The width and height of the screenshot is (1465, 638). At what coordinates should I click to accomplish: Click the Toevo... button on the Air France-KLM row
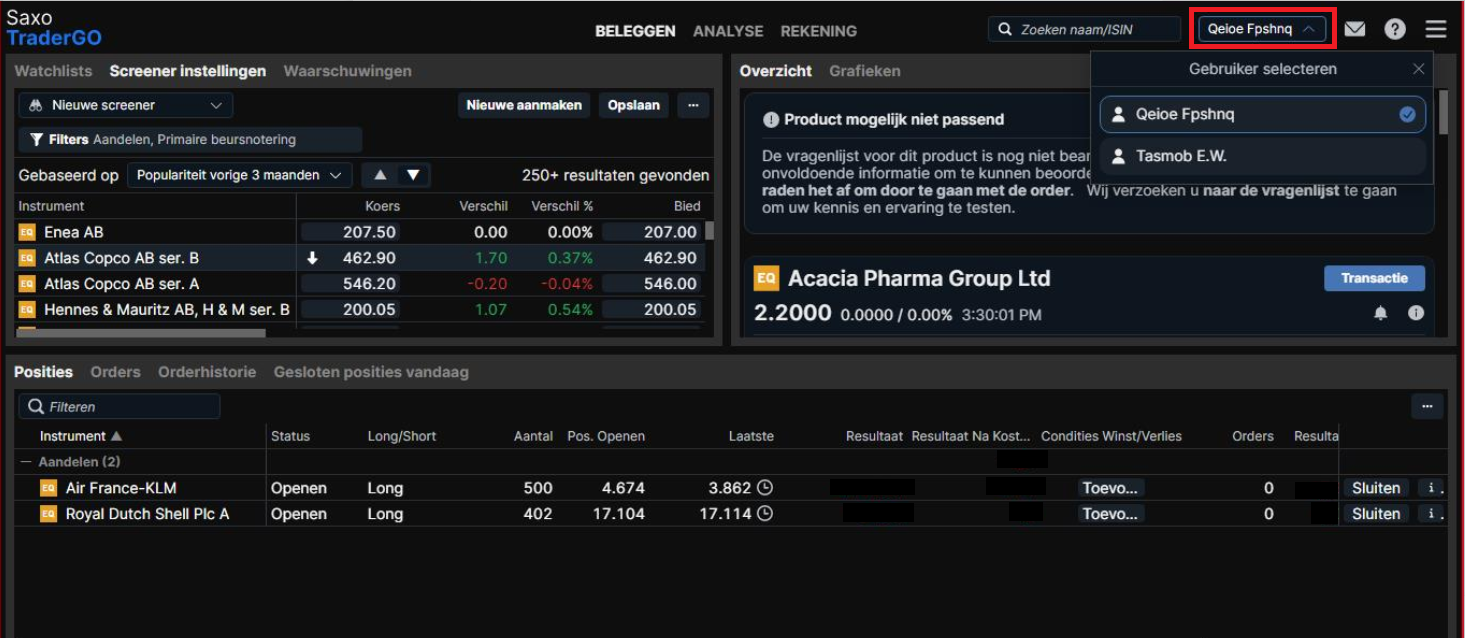pos(1110,488)
